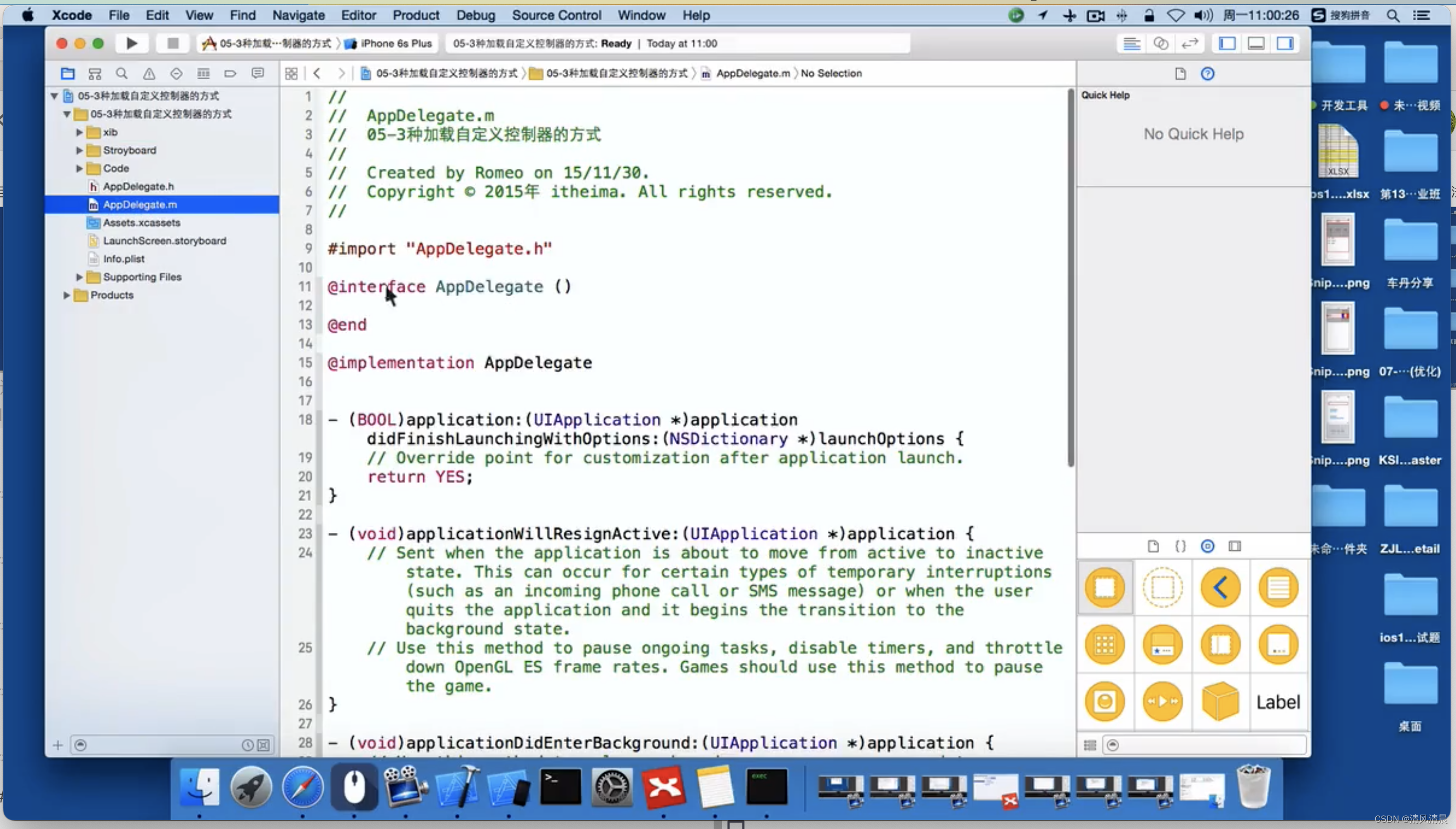Expand the Products folder in navigator
1456x829 pixels.
coord(67,295)
